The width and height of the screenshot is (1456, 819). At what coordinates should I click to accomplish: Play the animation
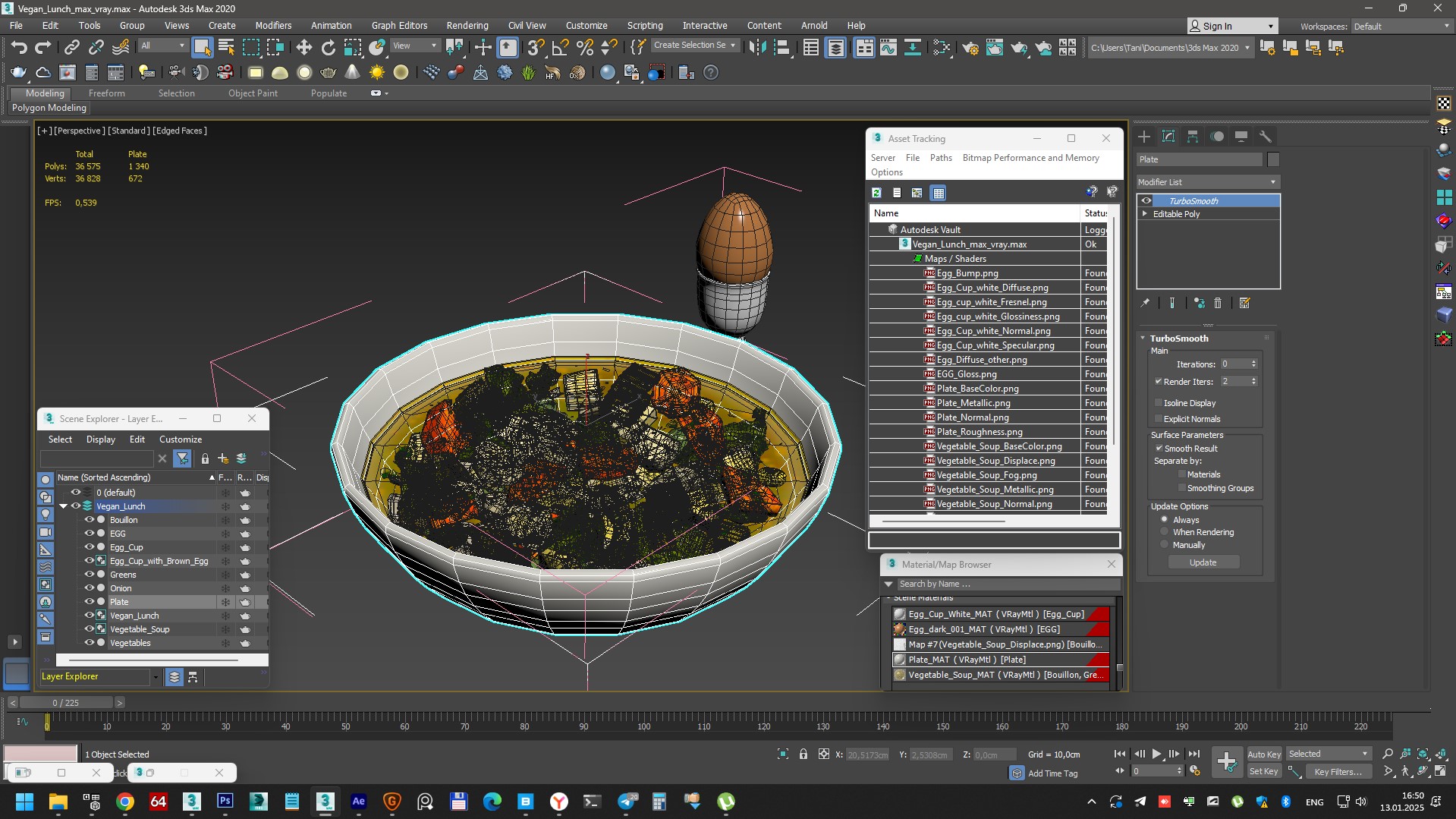[1157, 754]
